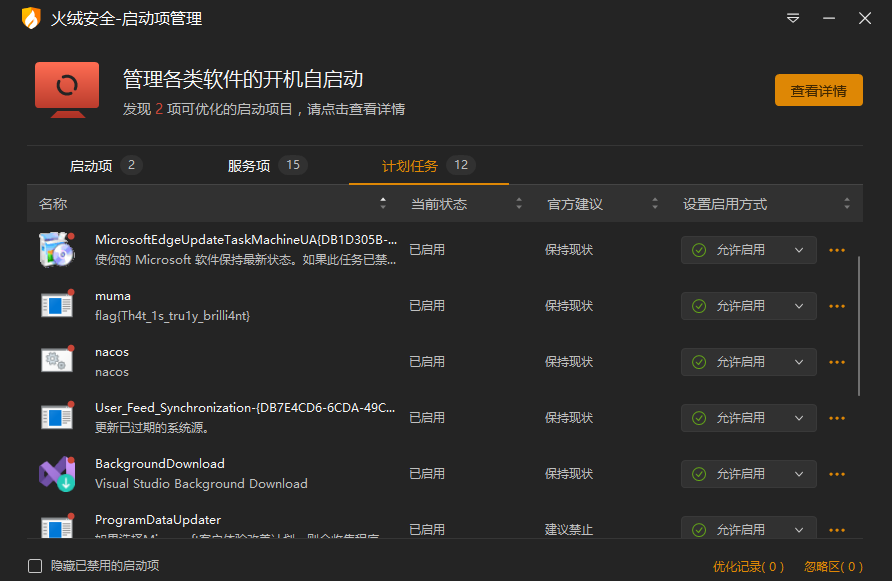892x581 pixels.
Task: Click the vertical list scrollbar
Action: [x=859, y=326]
